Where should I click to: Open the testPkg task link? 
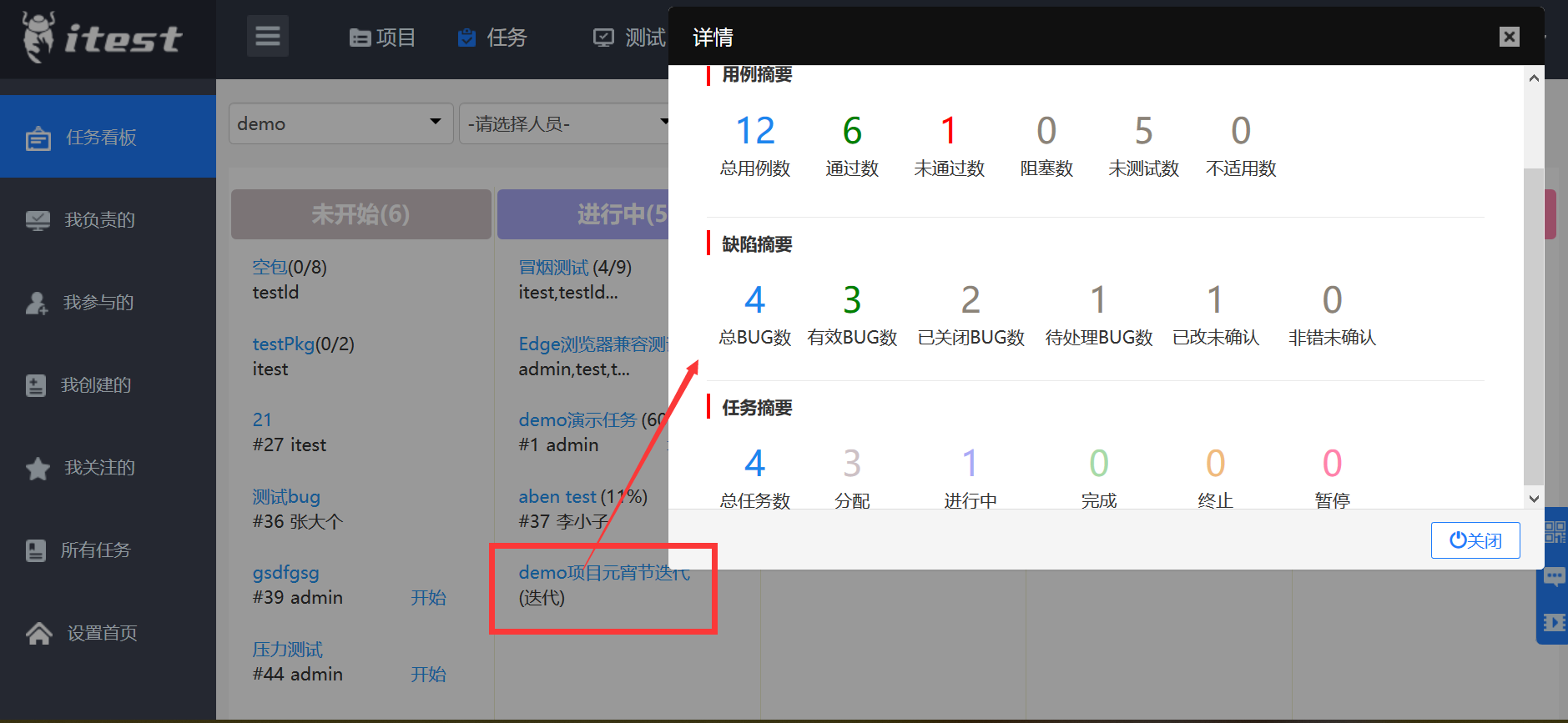coord(284,344)
